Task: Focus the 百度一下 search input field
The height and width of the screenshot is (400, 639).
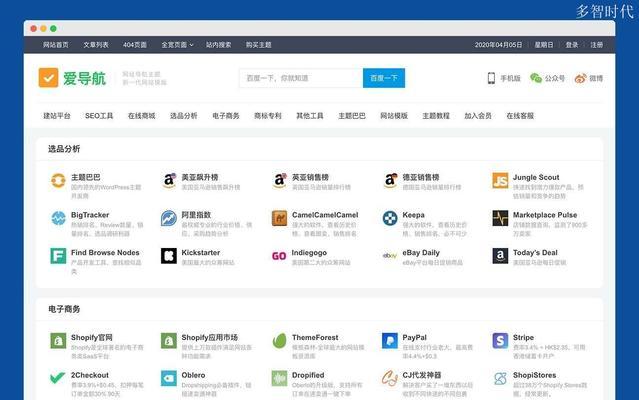Action: click(301, 78)
